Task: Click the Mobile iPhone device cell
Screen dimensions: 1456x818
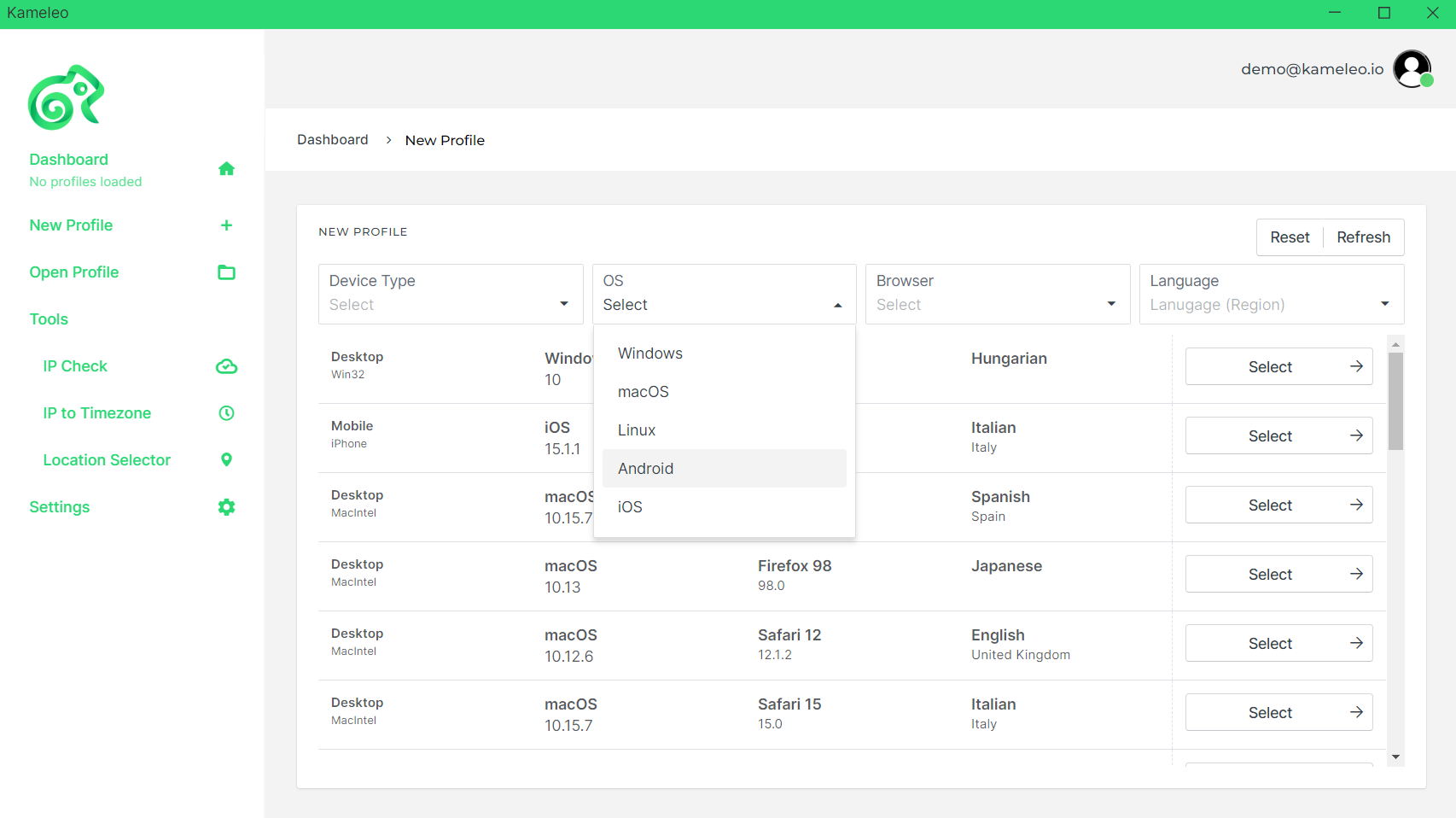Action: coord(352,434)
